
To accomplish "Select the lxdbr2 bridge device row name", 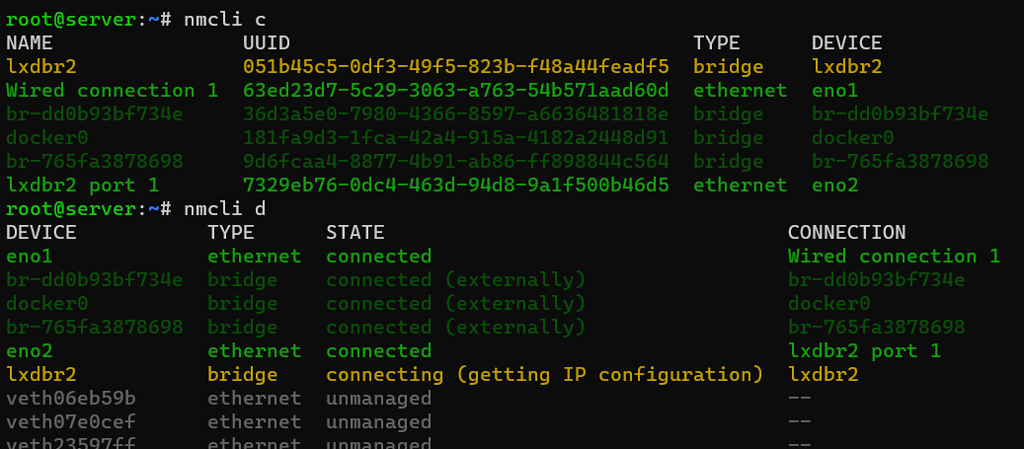I will tap(40, 375).
